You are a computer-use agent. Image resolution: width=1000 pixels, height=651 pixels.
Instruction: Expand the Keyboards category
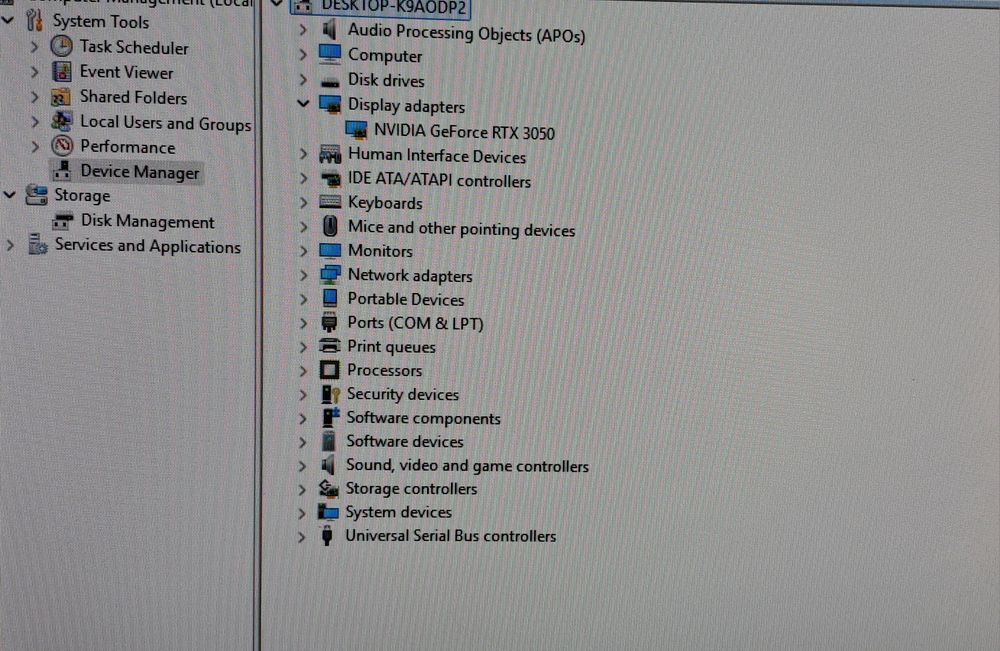(x=303, y=203)
